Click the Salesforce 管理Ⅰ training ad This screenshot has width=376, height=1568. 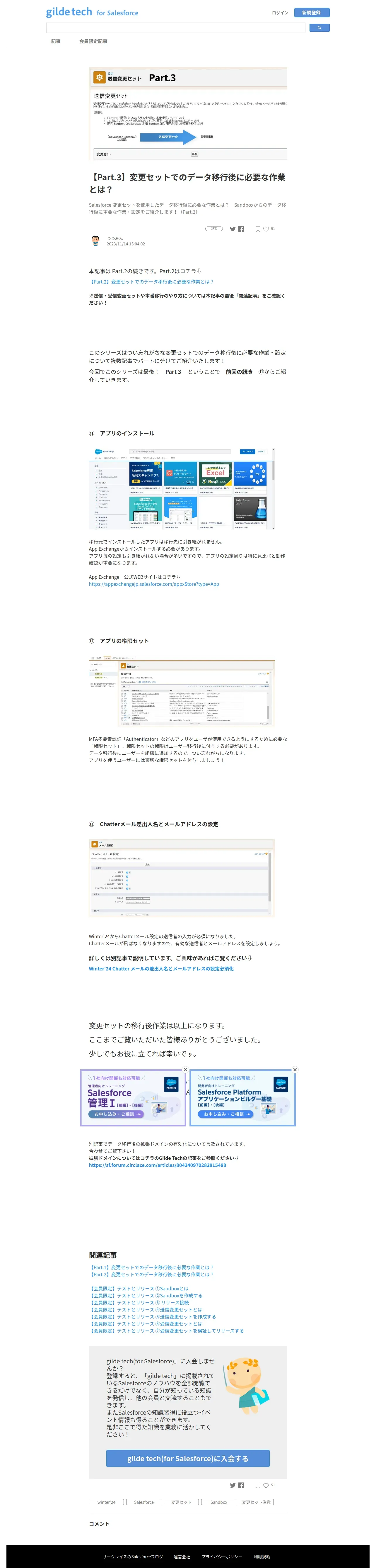(x=133, y=1099)
